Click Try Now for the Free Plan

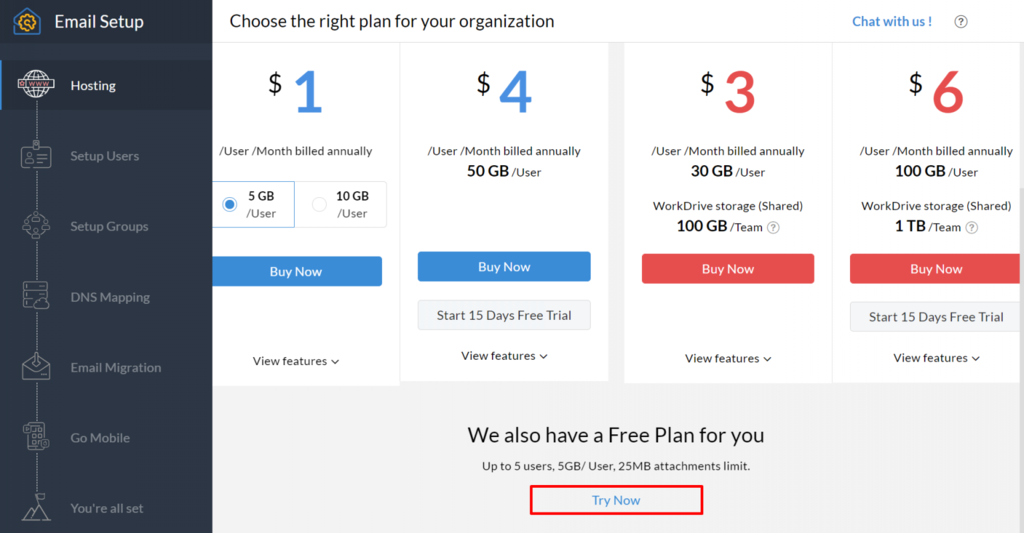coord(616,500)
